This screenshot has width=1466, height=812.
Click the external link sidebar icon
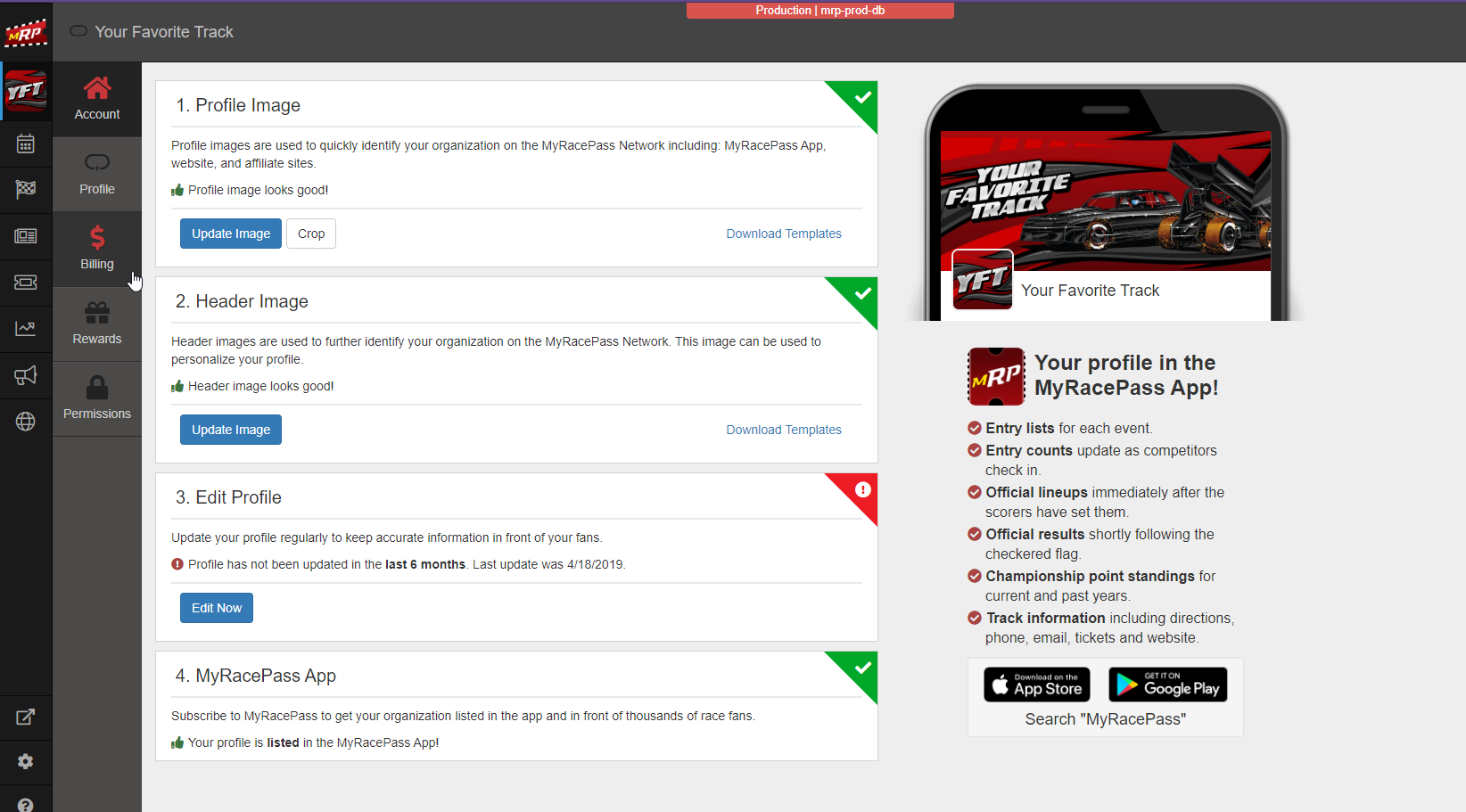26,717
